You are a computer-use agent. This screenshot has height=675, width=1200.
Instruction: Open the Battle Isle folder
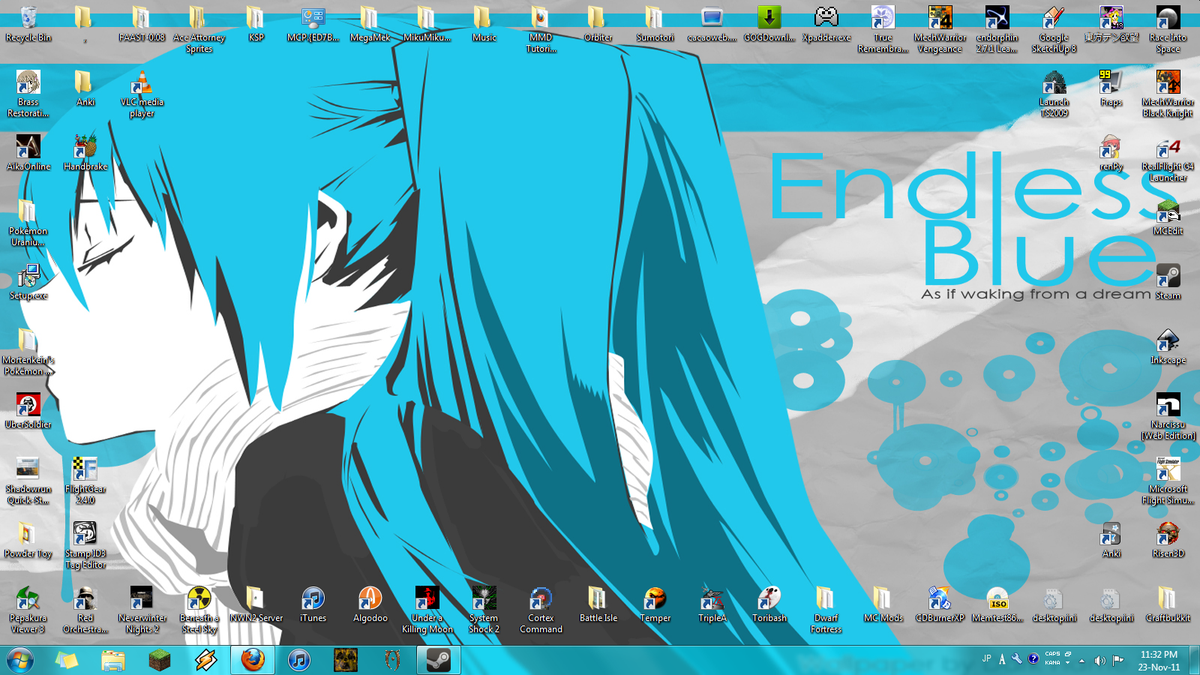[598, 605]
